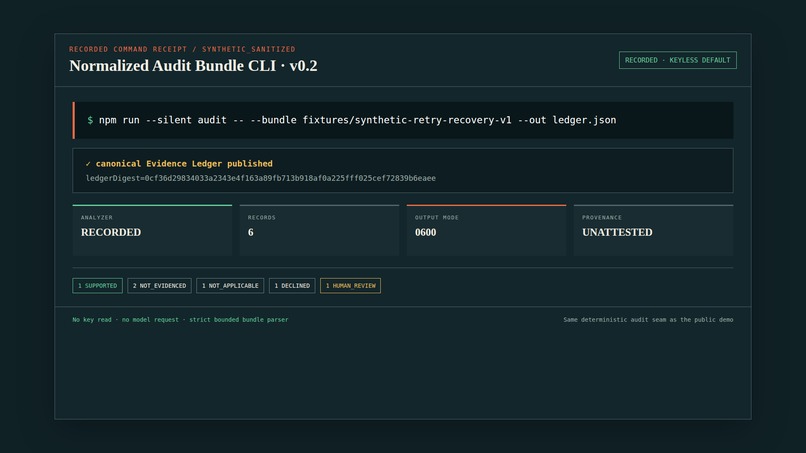Click the RECORDED · KEYLESS DEFAULT badge
Viewport: 806px width, 453px height.
click(x=677, y=60)
